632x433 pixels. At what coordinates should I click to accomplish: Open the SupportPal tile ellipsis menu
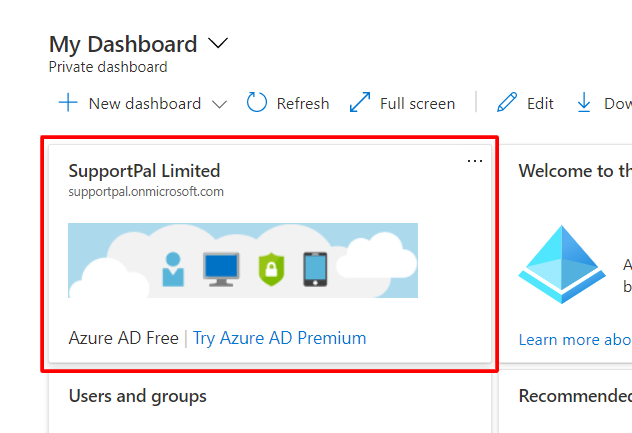coord(475,162)
